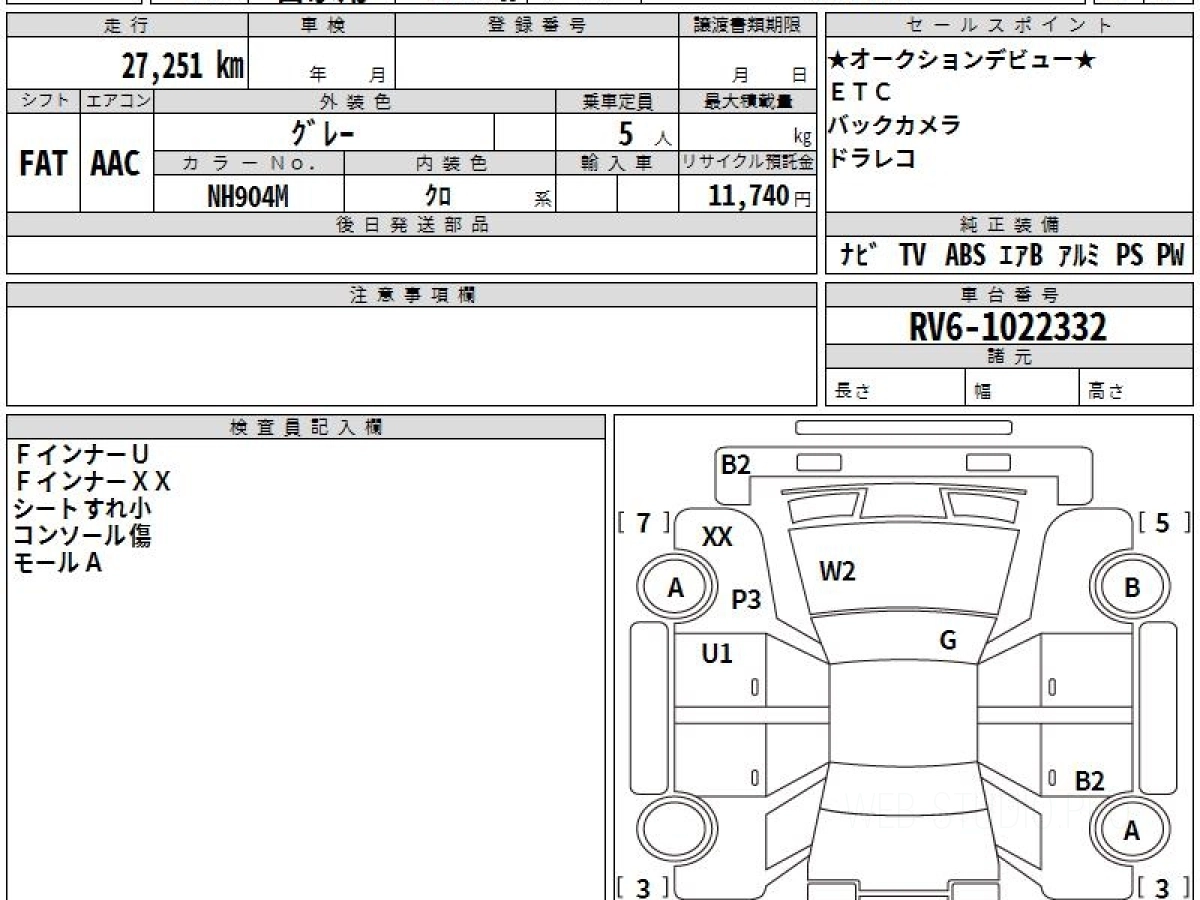Select the エアB airbag item
The height and width of the screenshot is (900, 1200).
[1021, 255]
